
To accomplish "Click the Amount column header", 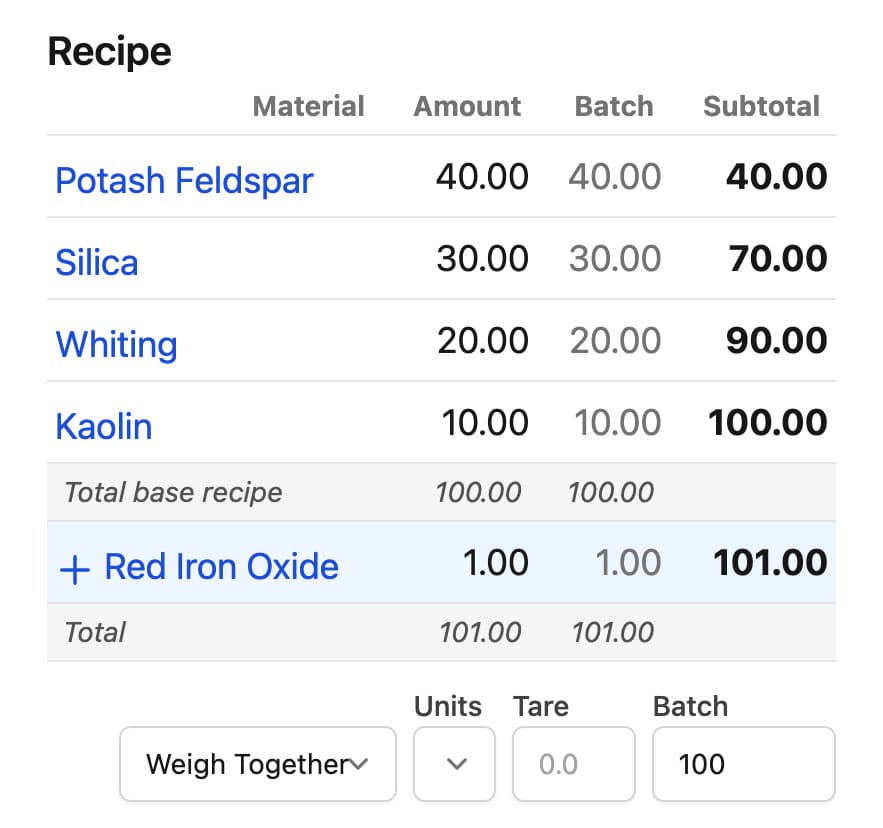I will tap(467, 107).
